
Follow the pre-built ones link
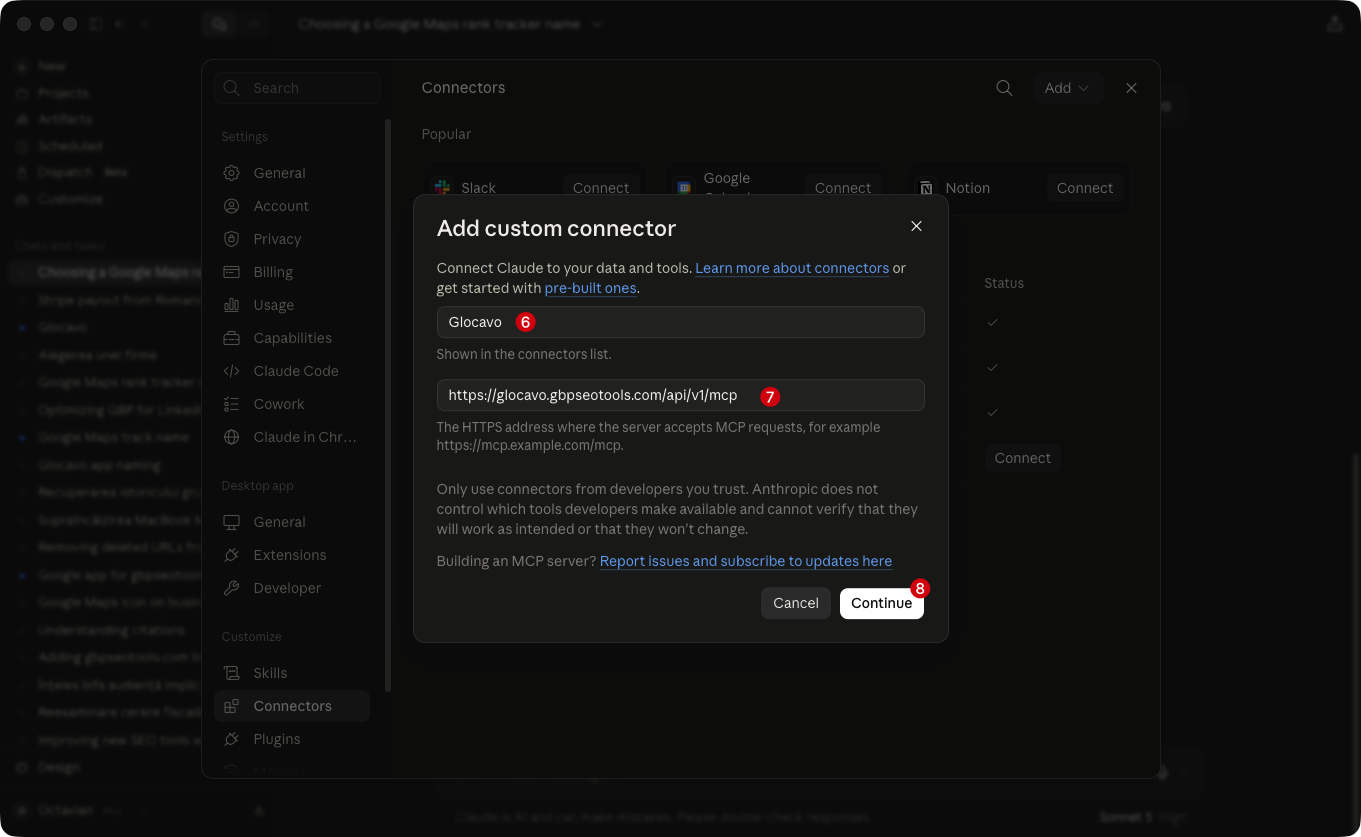pyautogui.click(x=590, y=288)
